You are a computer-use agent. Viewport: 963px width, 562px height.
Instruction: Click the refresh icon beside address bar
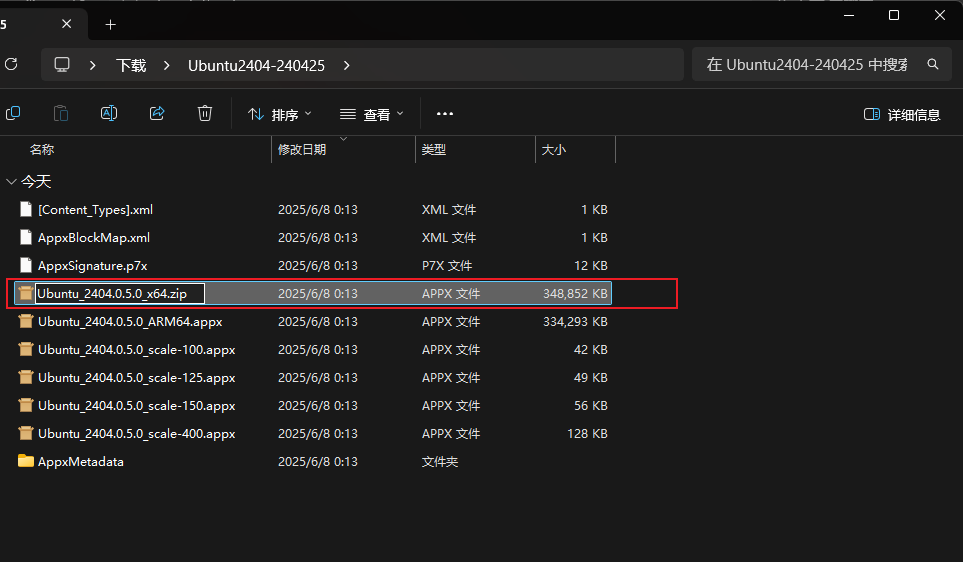click(x=11, y=64)
